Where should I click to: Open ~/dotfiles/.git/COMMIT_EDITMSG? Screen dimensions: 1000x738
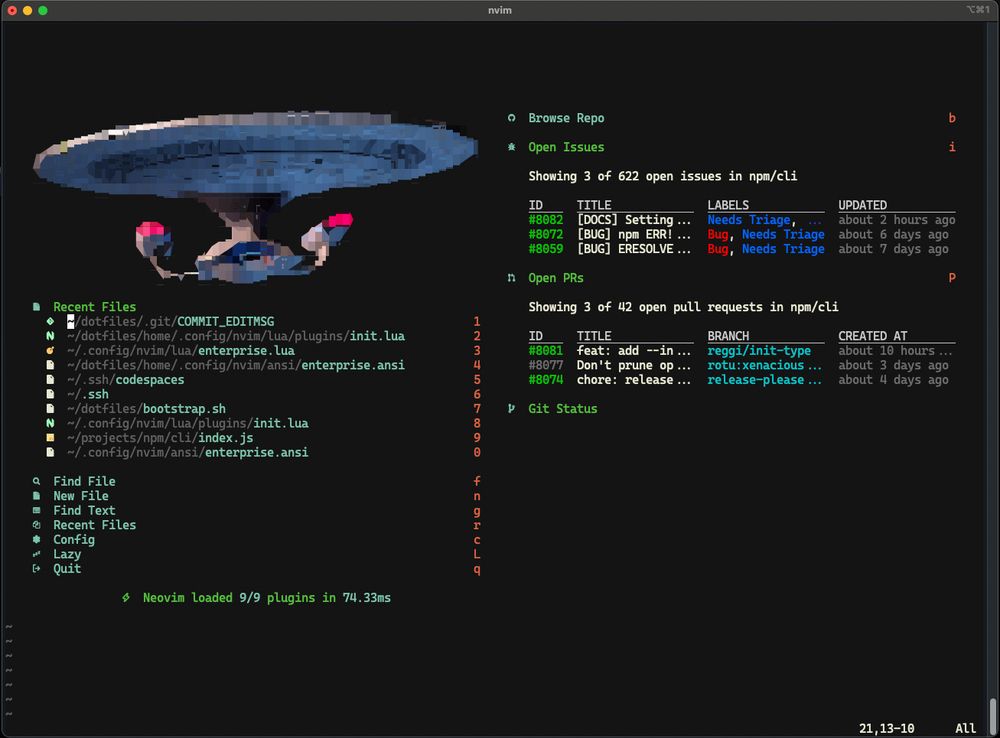pos(170,321)
